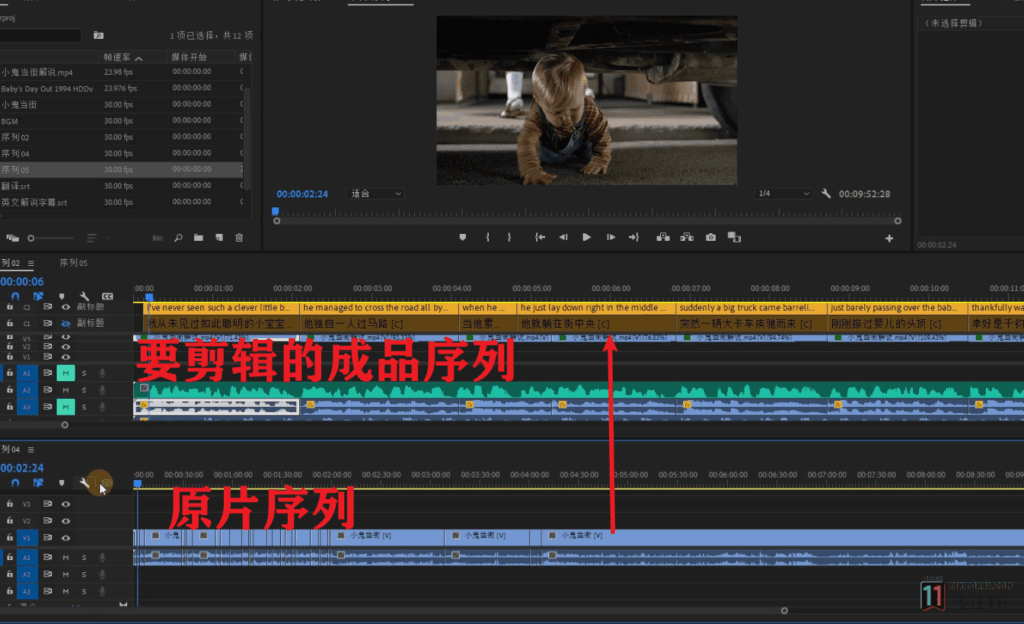The image size is (1024, 624).
Task: Toggle mute on A1 in upper timeline
Action: [x=66, y=373]
